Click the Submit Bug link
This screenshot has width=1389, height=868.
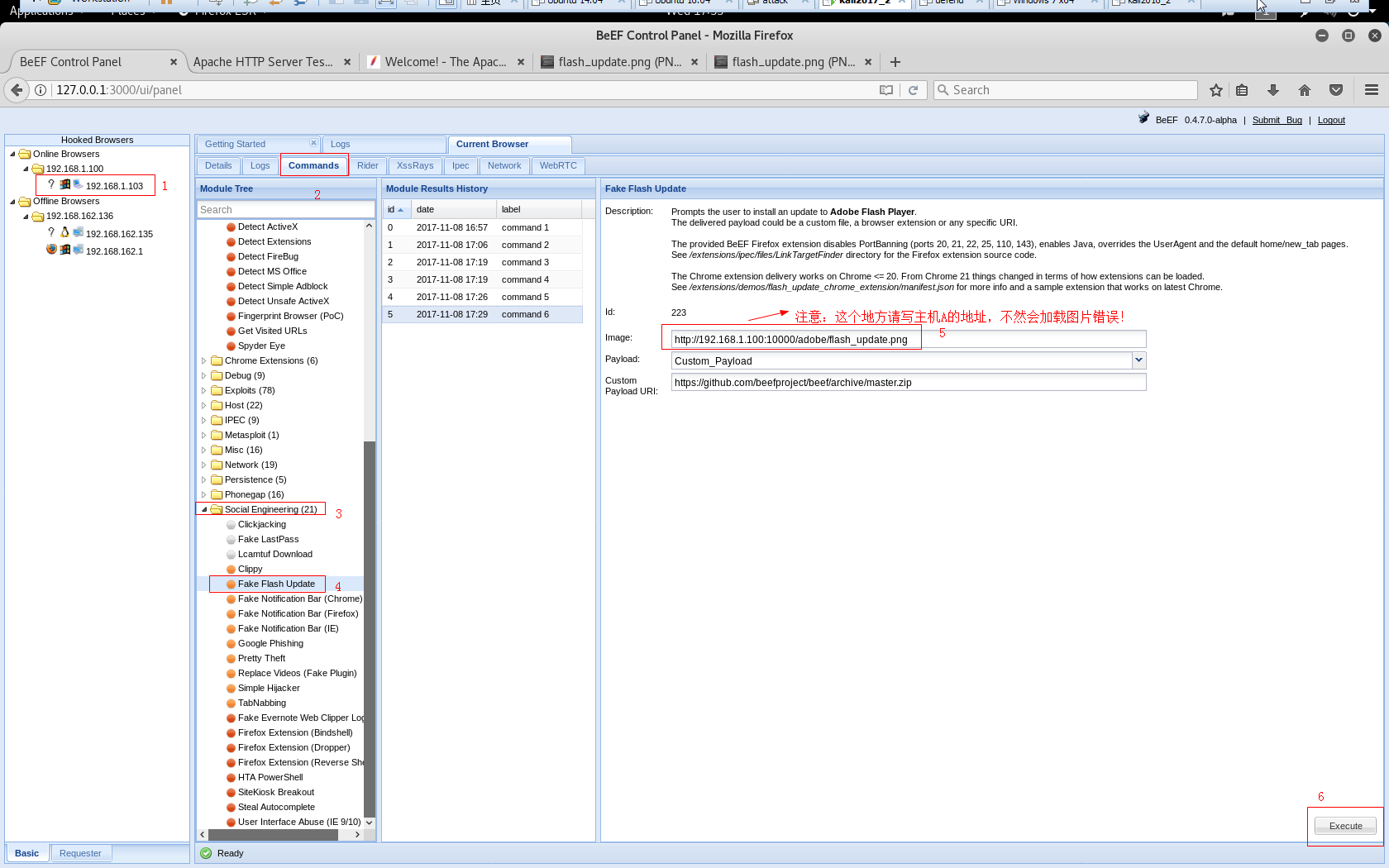(1277, 120)
